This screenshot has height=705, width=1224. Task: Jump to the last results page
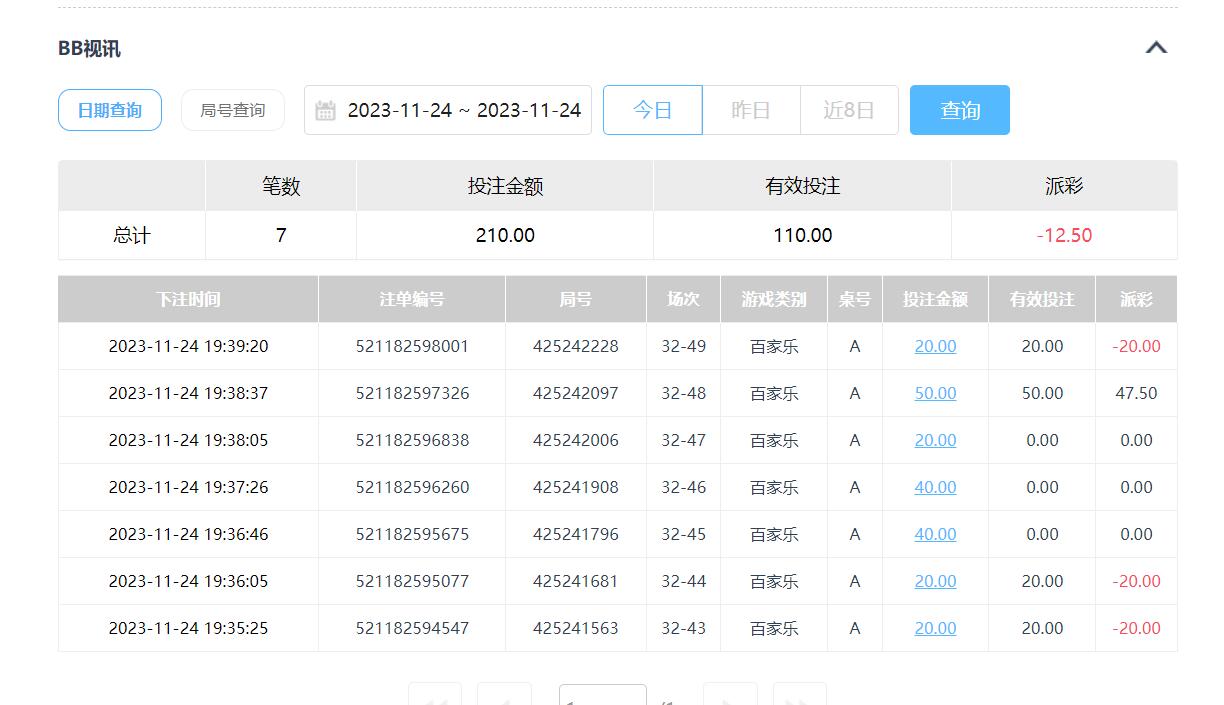coord(799,696)
